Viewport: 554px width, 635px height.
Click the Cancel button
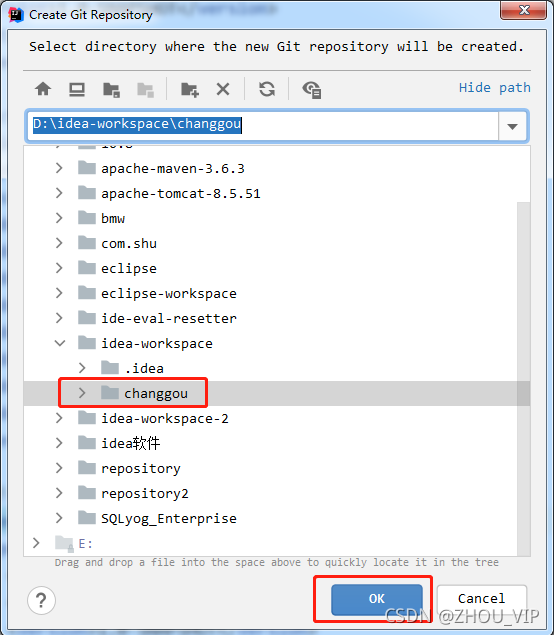[x=482, y=599]
